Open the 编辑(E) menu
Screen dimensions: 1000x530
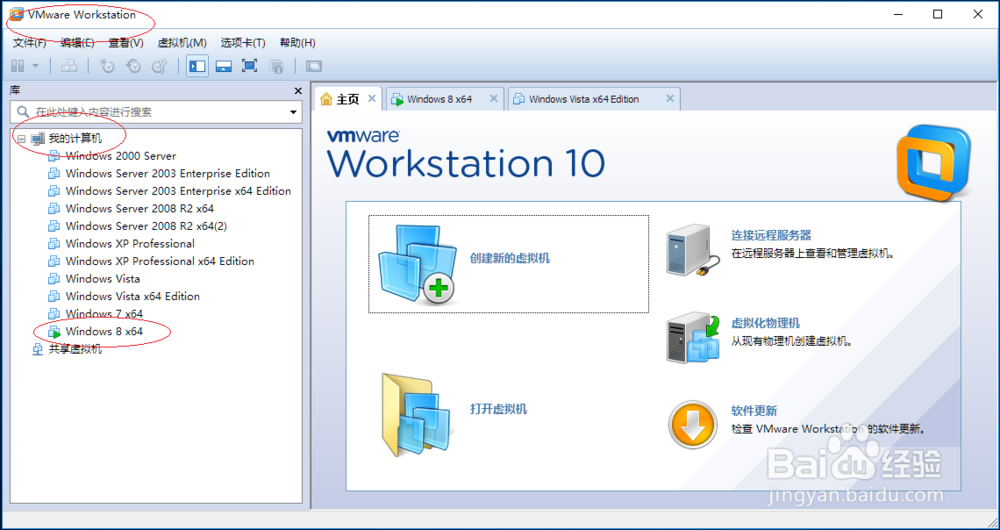(x=77, y=43)
